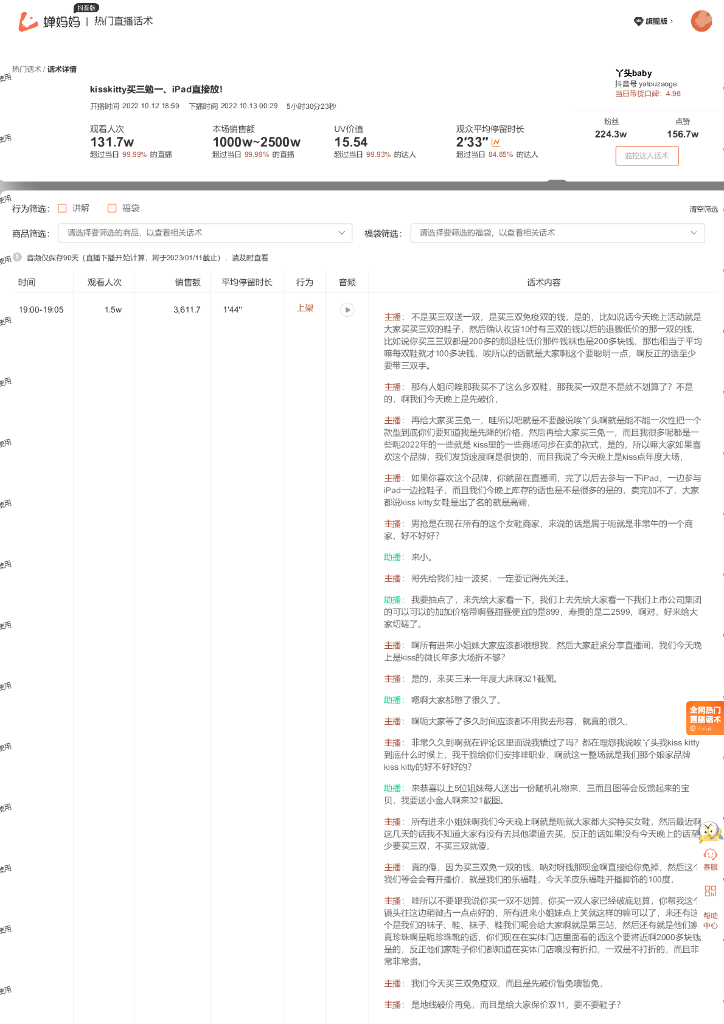Click the 时间 column header

pyautogui.click(x=27, y=282)
